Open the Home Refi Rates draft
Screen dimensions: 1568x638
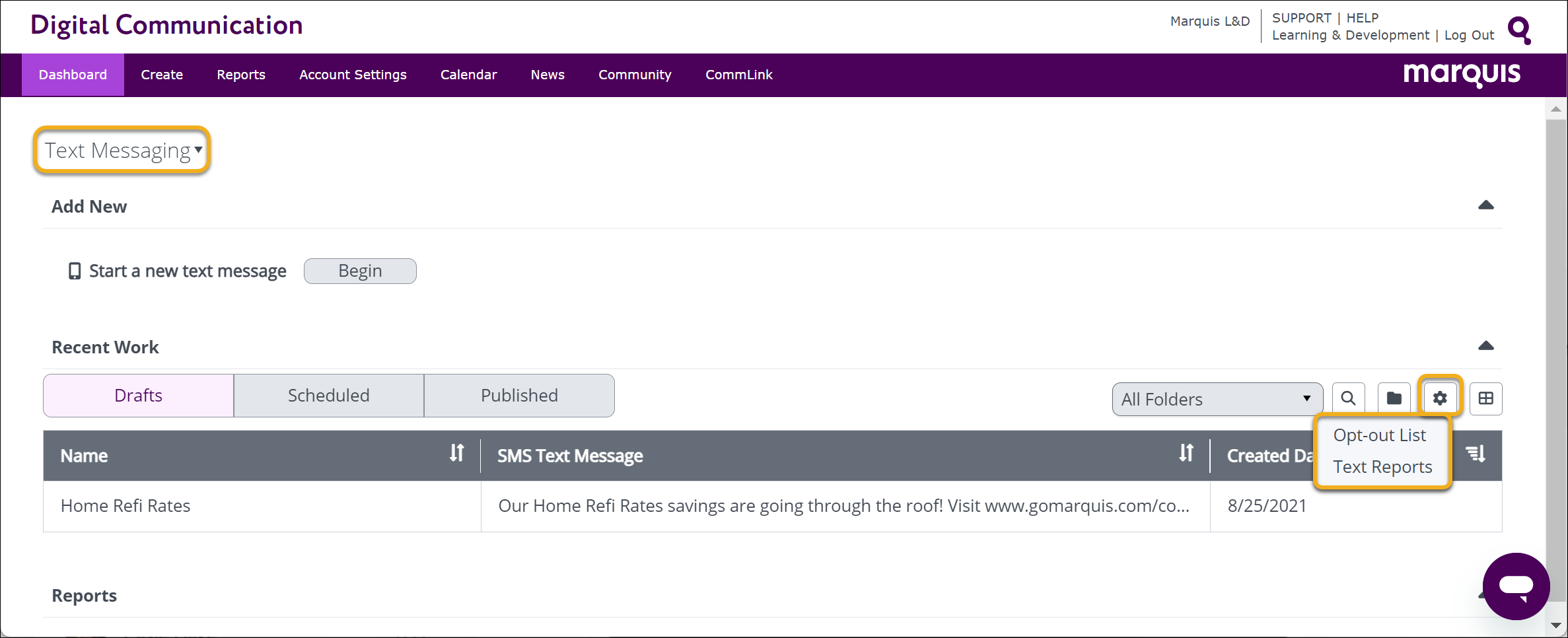(x=125, y=506)
